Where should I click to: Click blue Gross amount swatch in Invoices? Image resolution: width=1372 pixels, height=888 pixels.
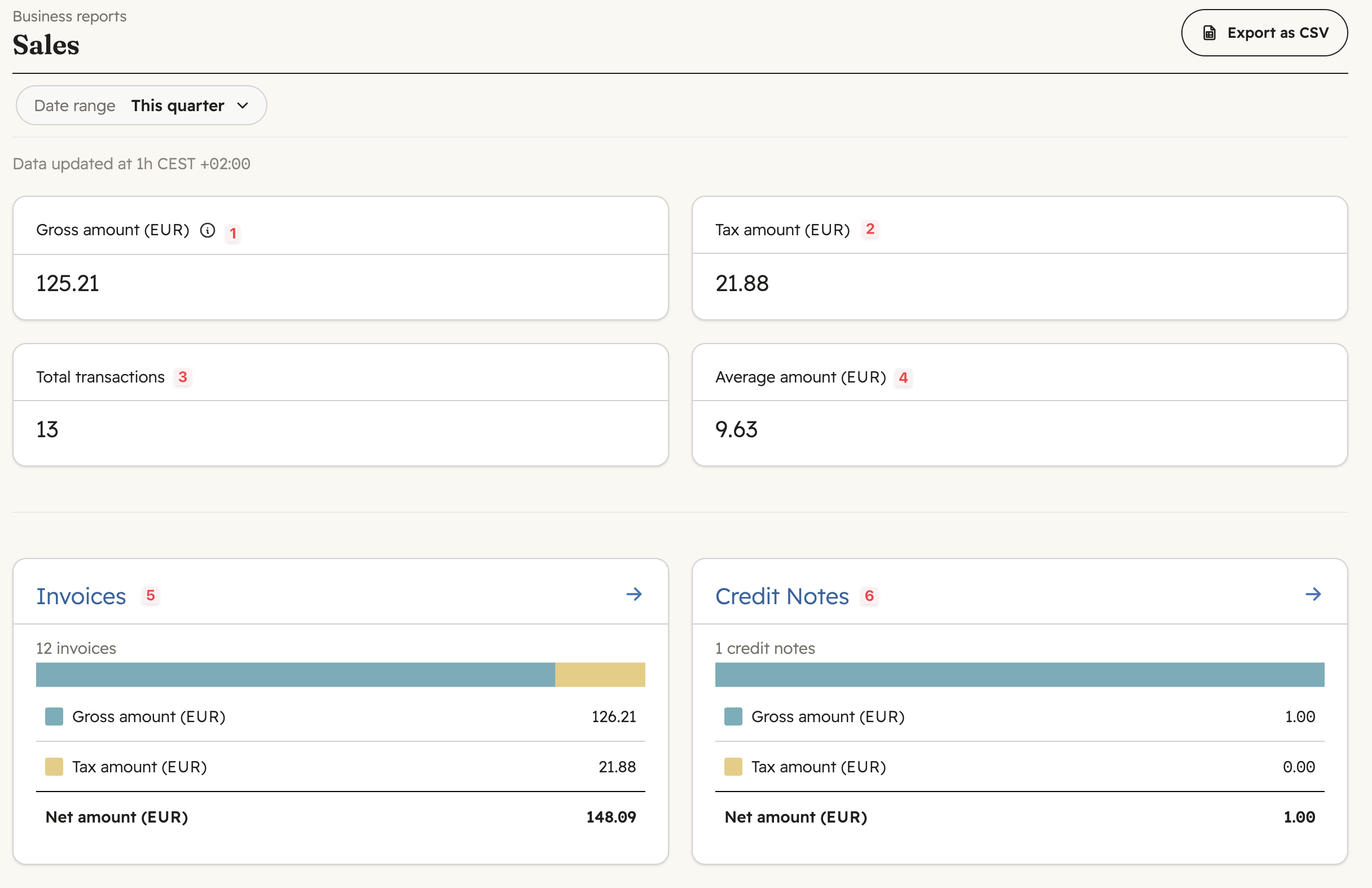pyautogui.click(x=54, y=716)
